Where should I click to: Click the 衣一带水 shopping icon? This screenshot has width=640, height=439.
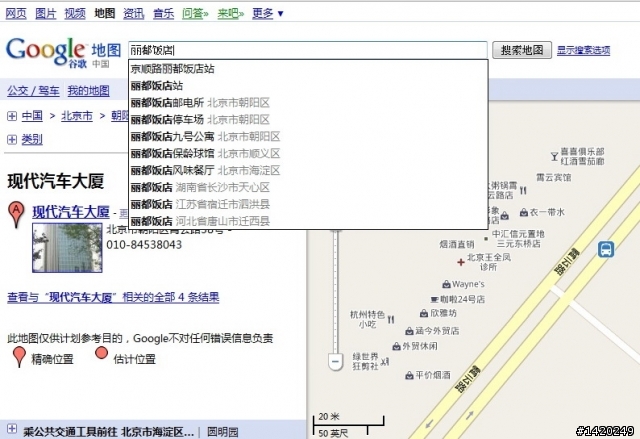click(x=524, y=212)
